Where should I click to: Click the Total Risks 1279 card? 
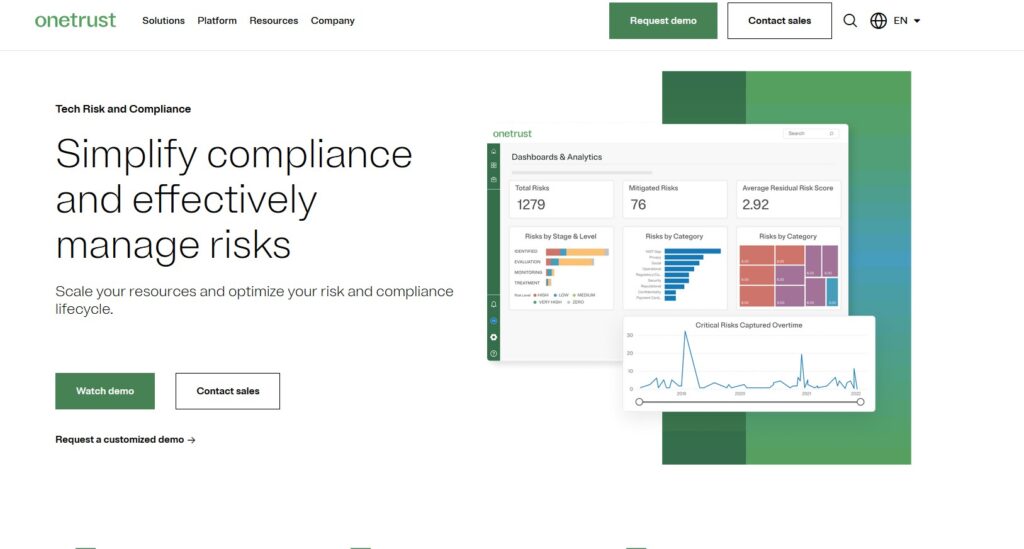point(561,199)
